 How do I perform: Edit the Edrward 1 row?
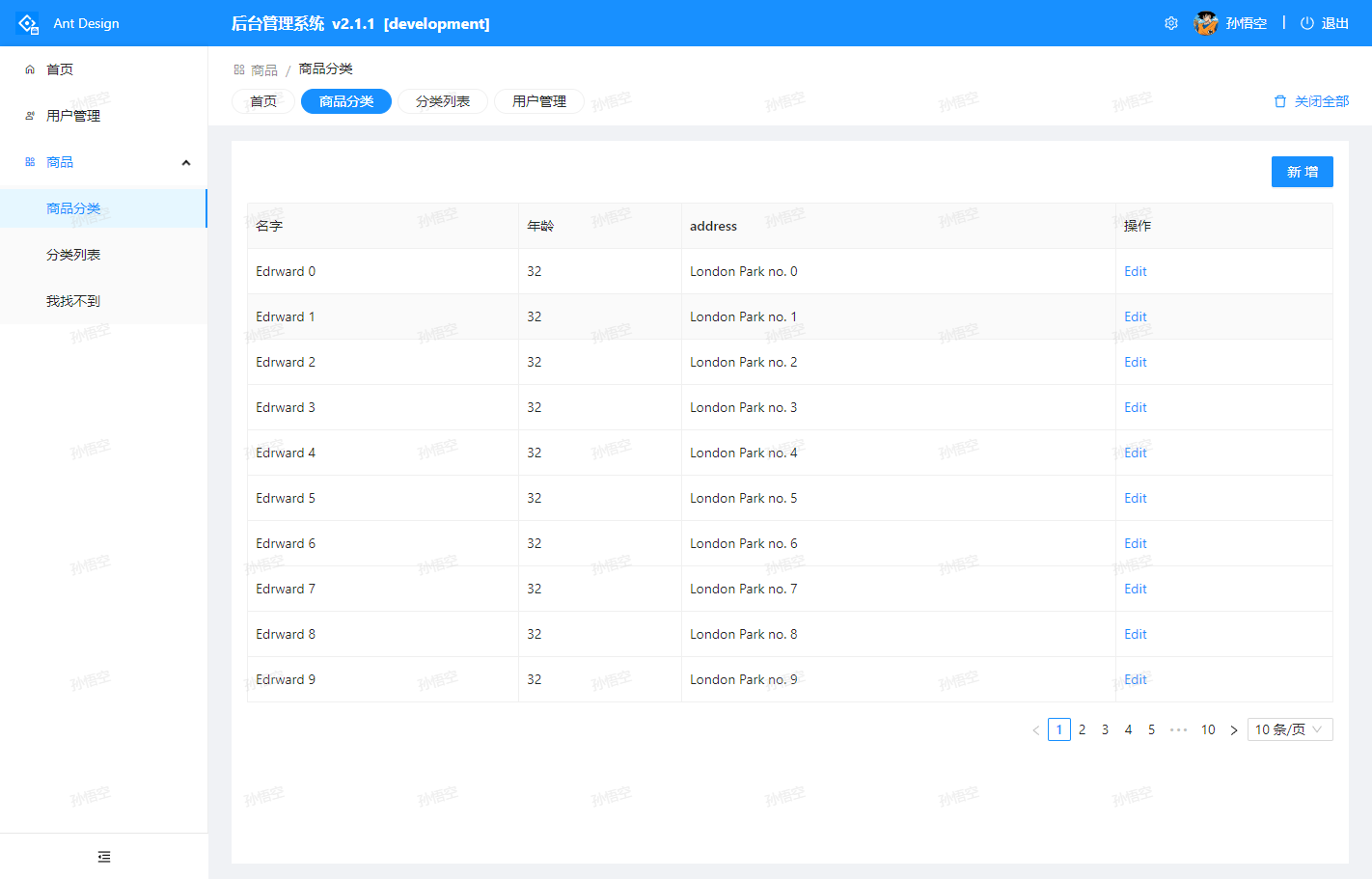click(x=1136, y=316)
